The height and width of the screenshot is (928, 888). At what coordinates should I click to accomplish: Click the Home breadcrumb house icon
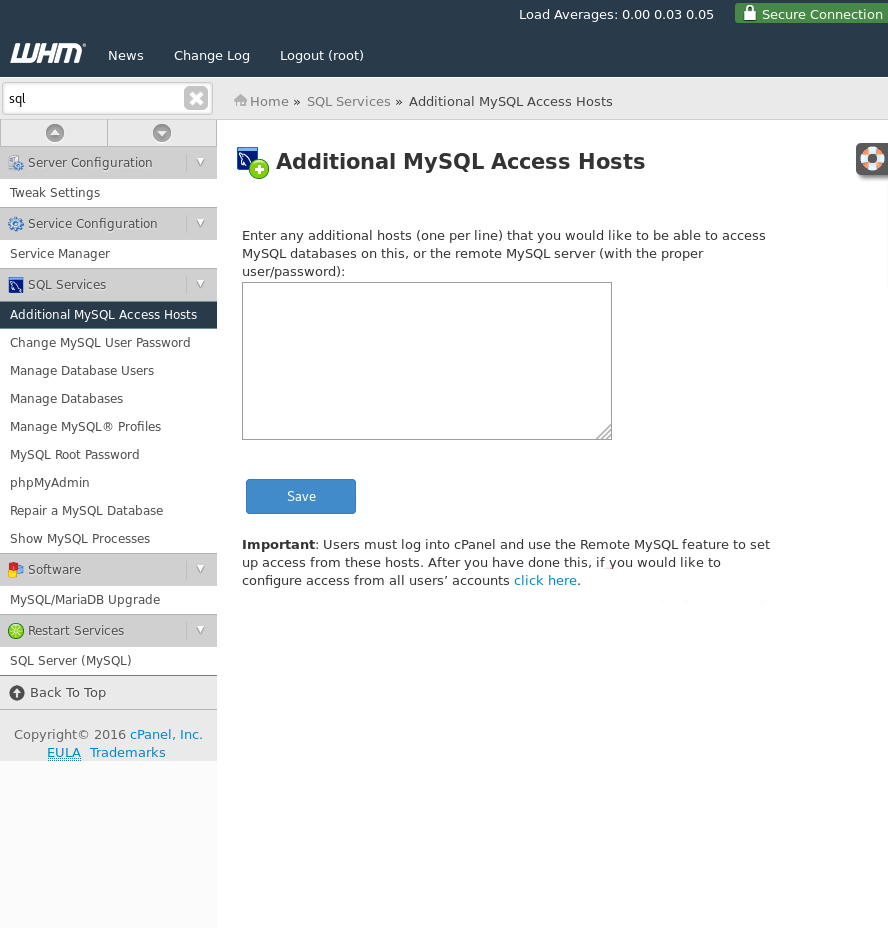[x=240, y=101]
